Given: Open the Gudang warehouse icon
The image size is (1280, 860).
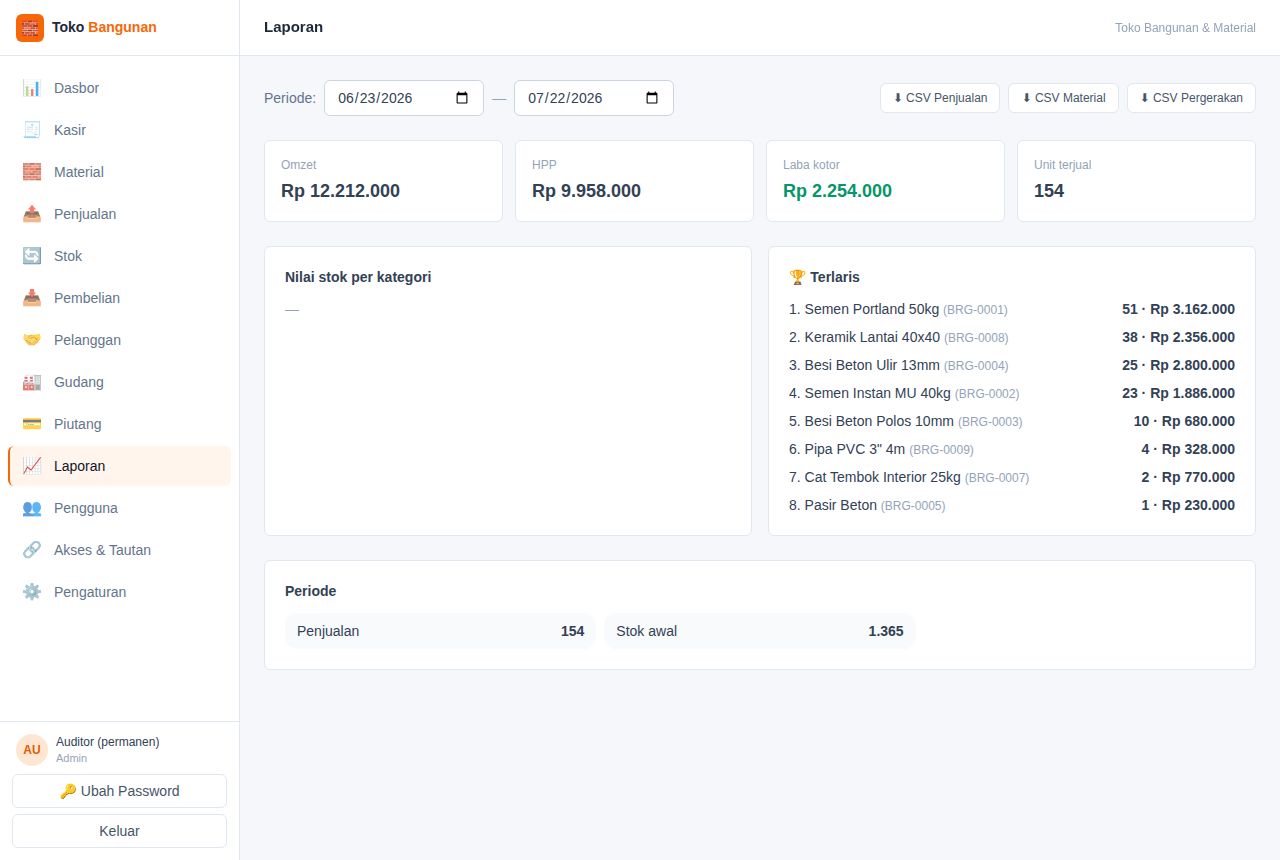Looking at the screenshot, I should click(x=32, y=382).
